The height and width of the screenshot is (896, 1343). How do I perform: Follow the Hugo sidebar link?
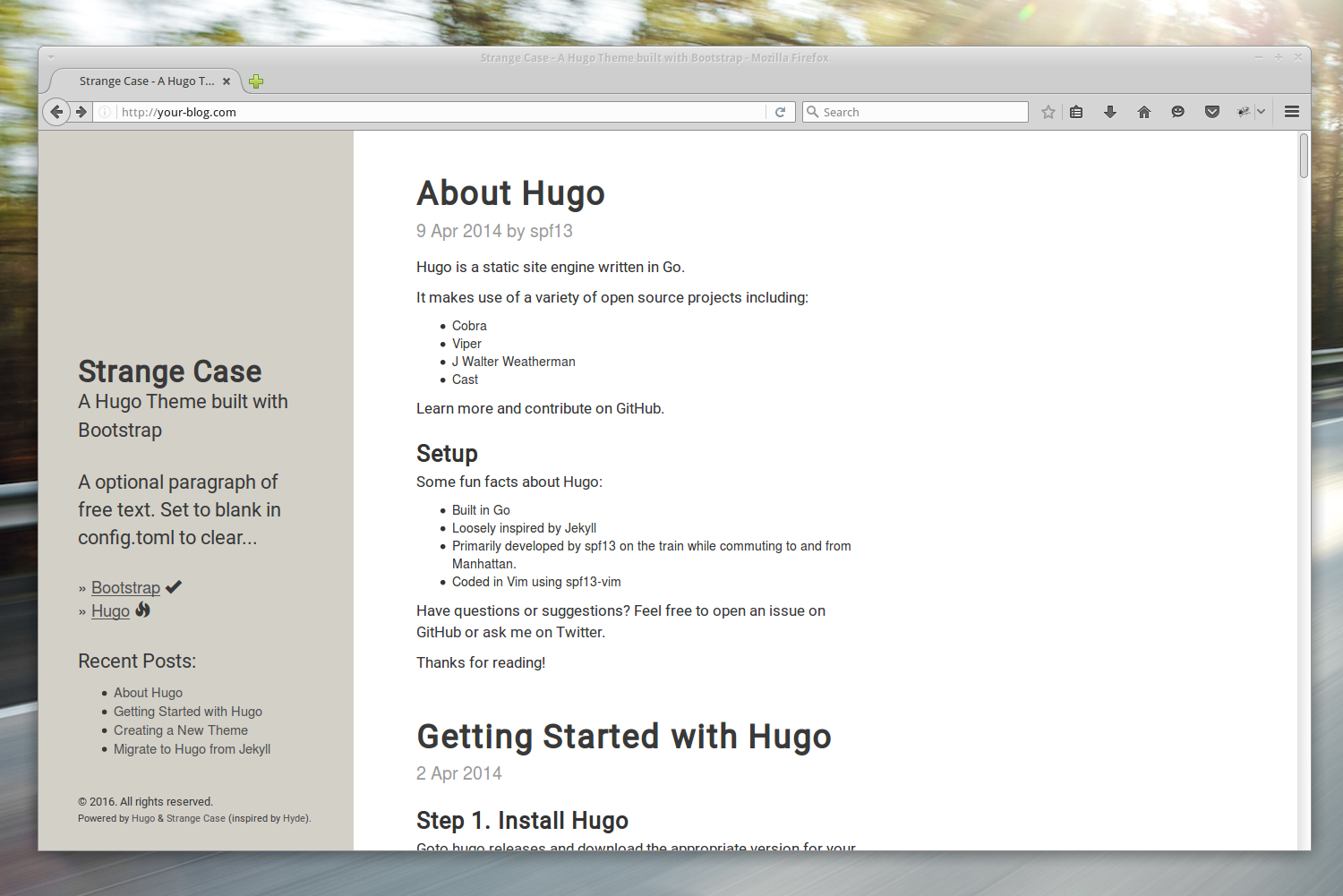110,611
